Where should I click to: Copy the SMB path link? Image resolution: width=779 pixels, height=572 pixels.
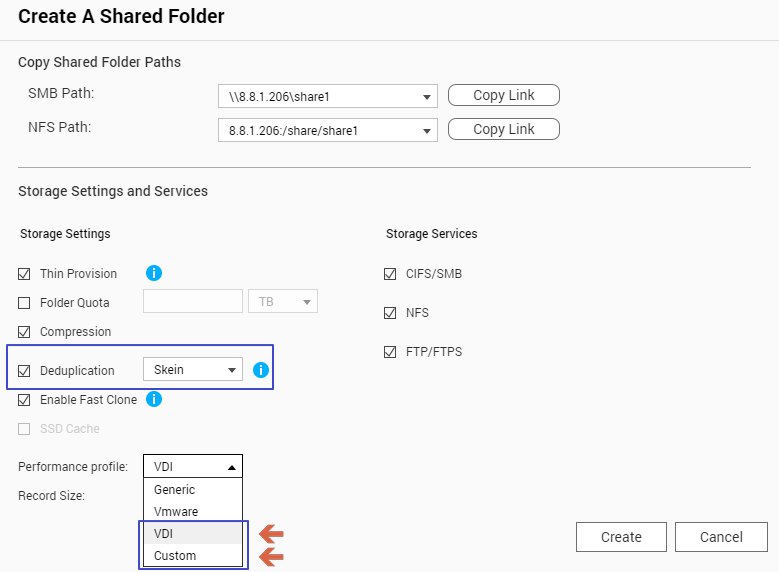[503, 96]
